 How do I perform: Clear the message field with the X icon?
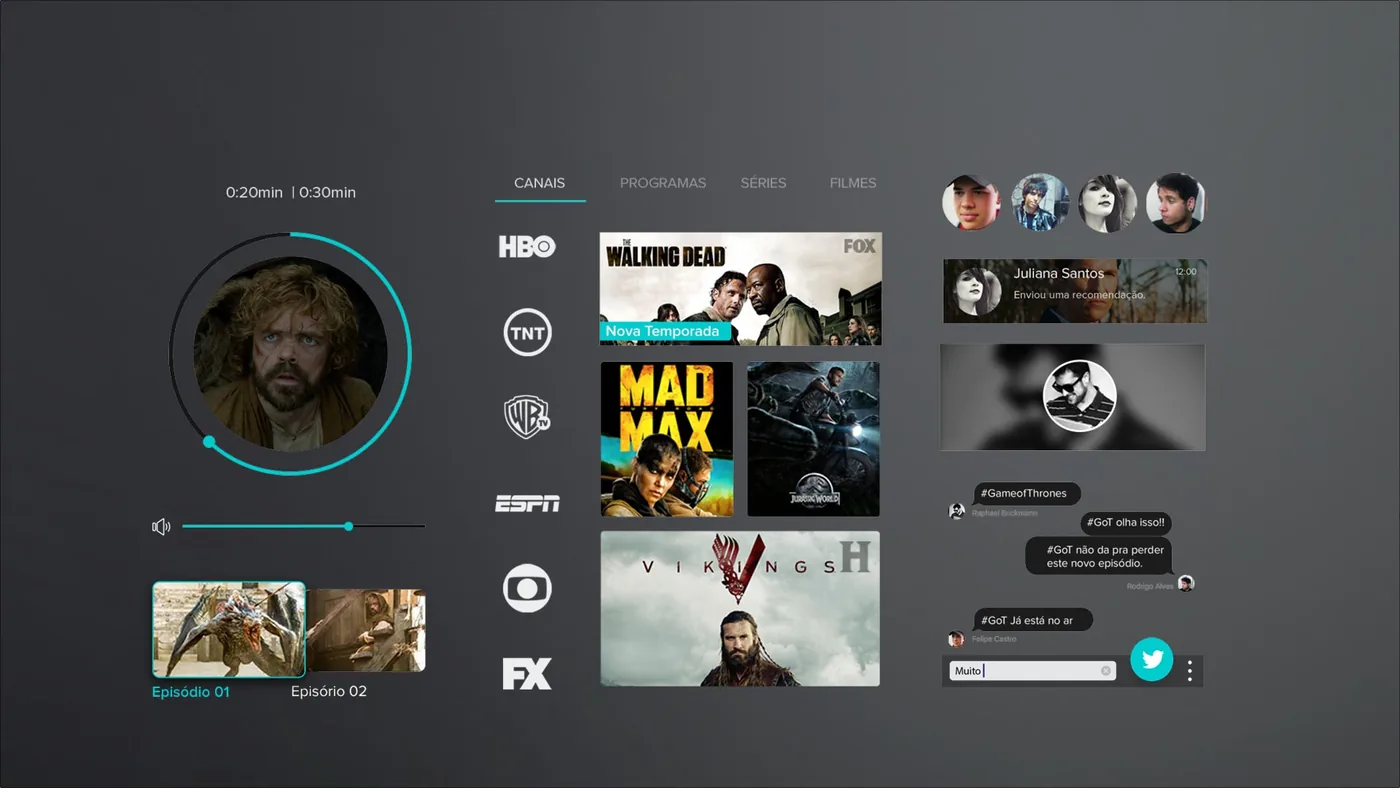[x=1106, y=671]
